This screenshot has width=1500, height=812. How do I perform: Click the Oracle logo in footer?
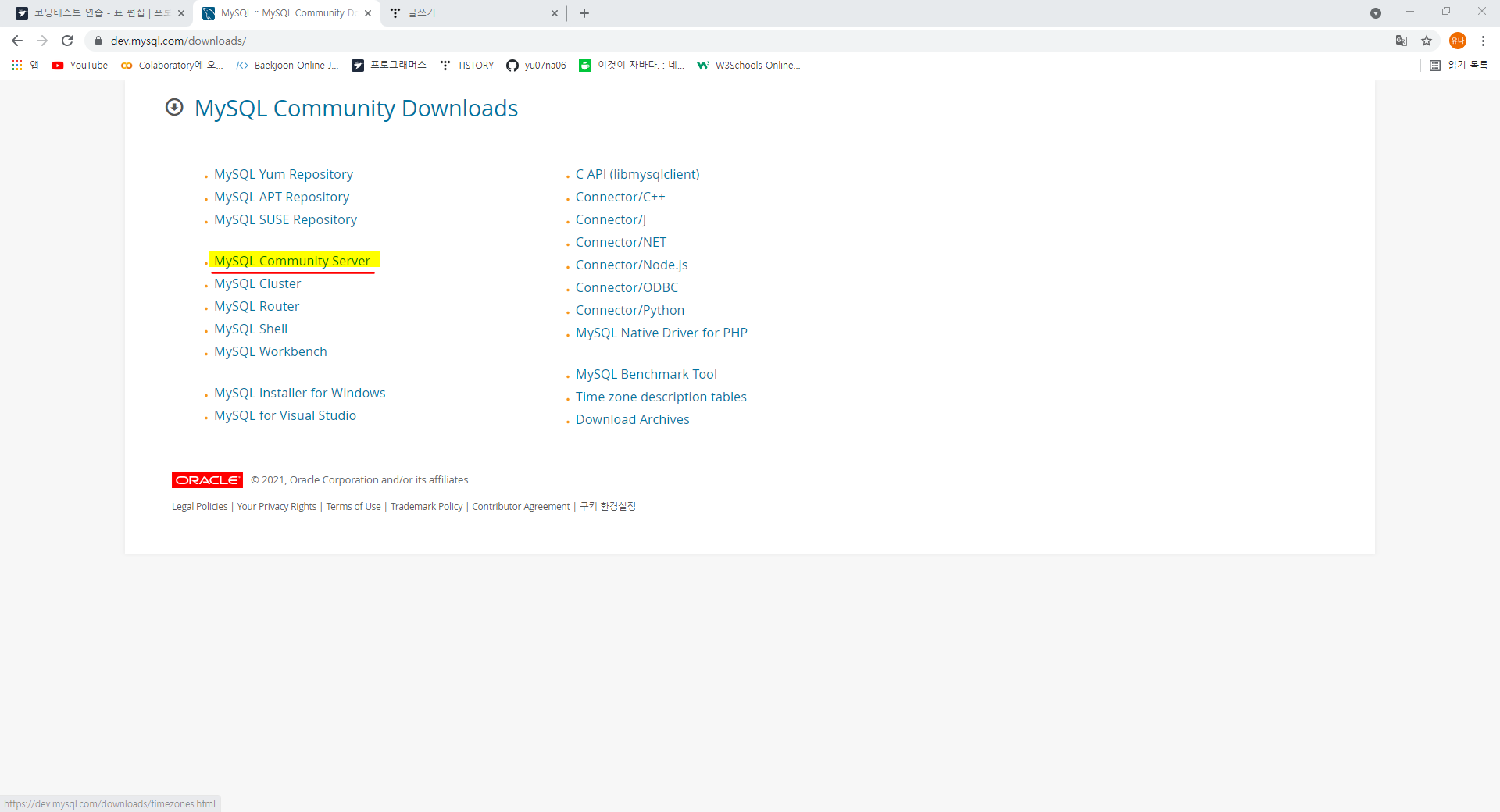click(x=207, y=480)
